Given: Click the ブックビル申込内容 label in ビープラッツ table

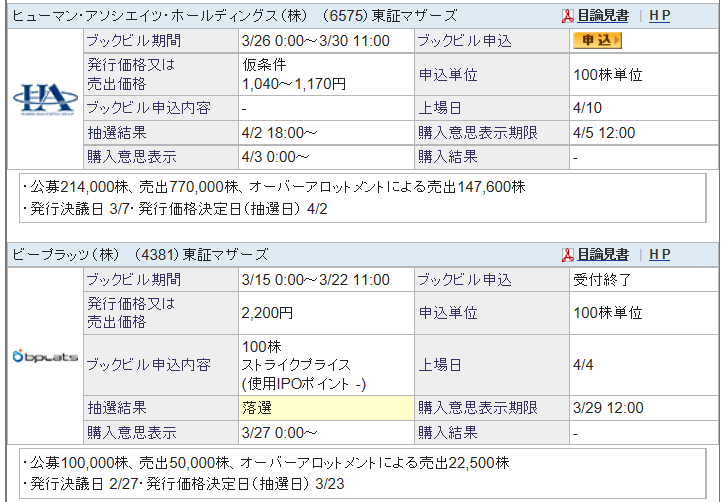Looking at the screenshot, I should click(x=149, y=365).
